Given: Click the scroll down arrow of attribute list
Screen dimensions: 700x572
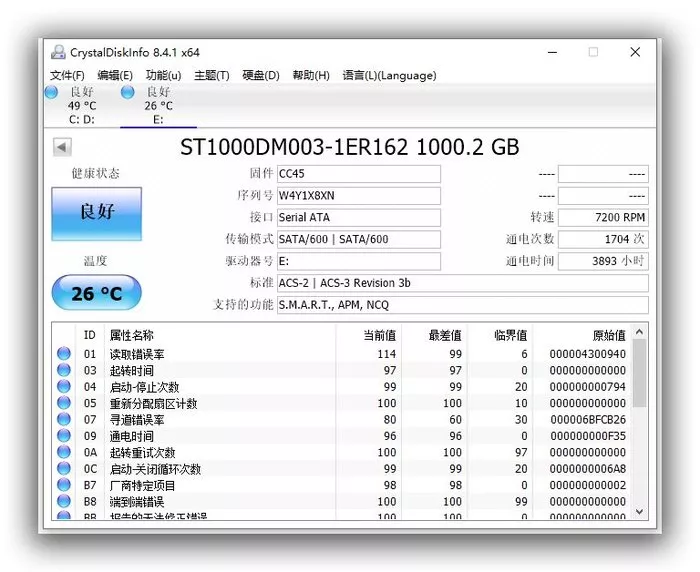Looking at the screenshot, I should click(639, 512).
